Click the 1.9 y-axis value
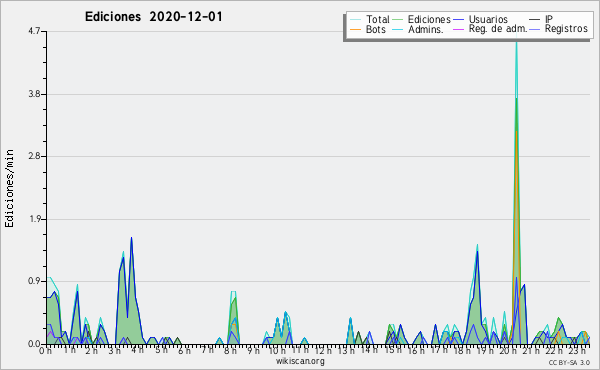Image resolution: width=600 pixels, height=370 pixels. click(x=34, y=219)
